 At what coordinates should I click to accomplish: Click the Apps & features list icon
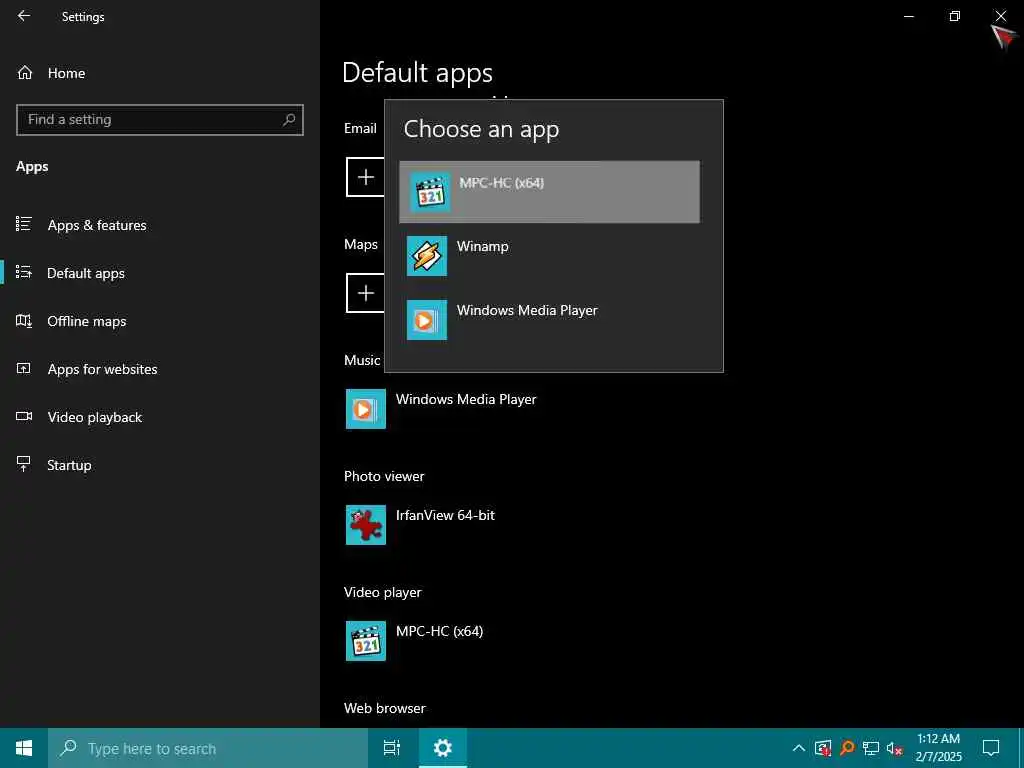point(24,224)
